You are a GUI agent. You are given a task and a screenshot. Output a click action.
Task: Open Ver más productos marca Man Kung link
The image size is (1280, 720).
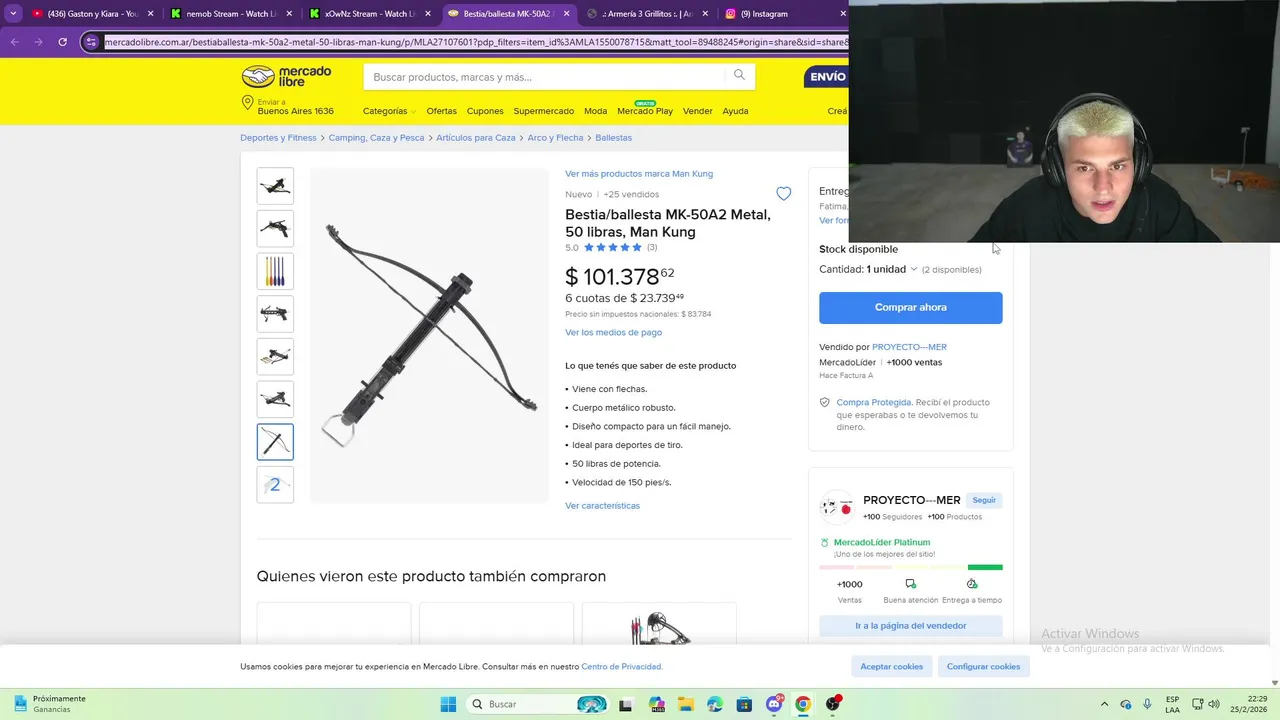click(x=639, y=174)
